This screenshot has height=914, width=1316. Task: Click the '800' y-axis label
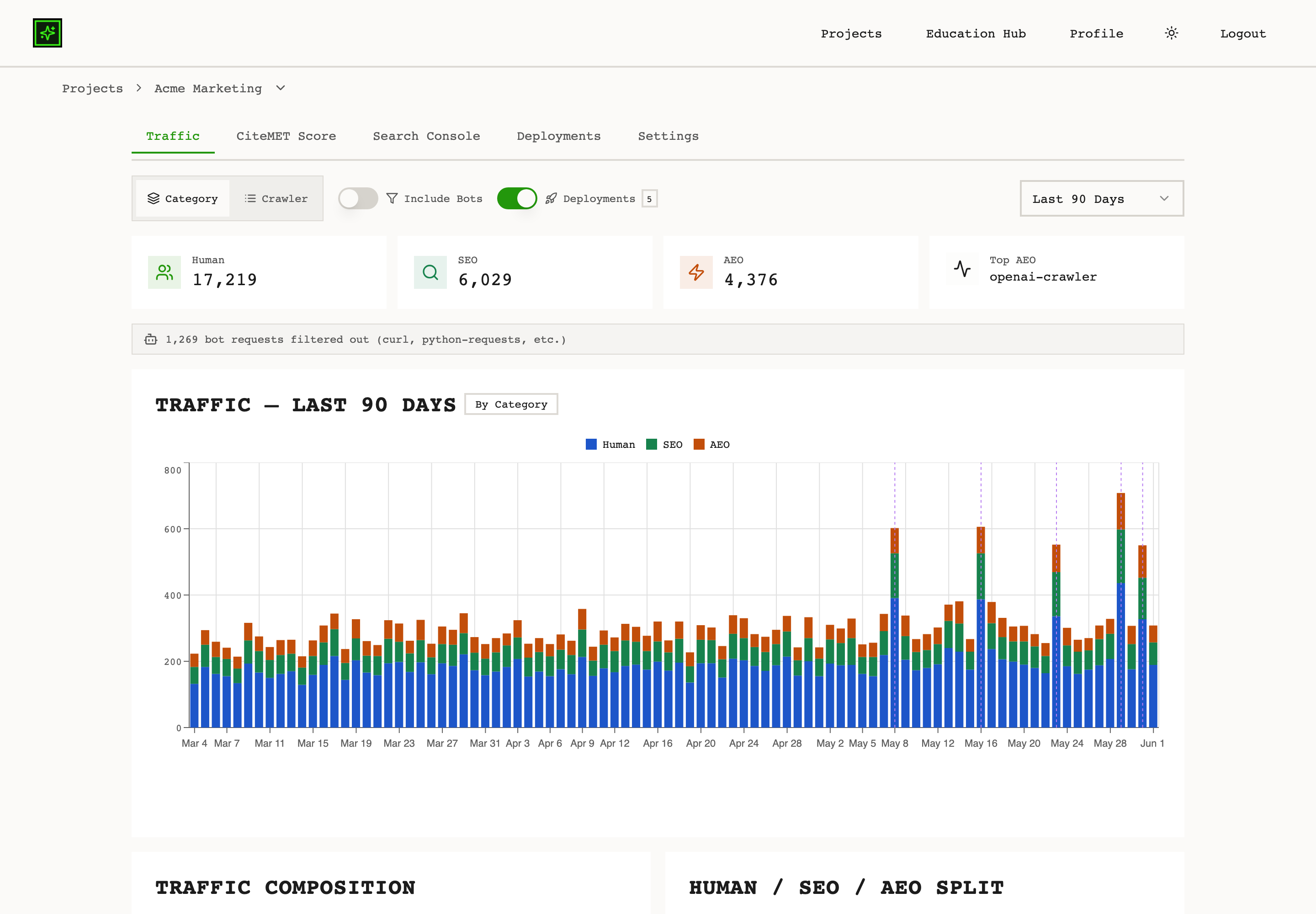tap(173, 470)
